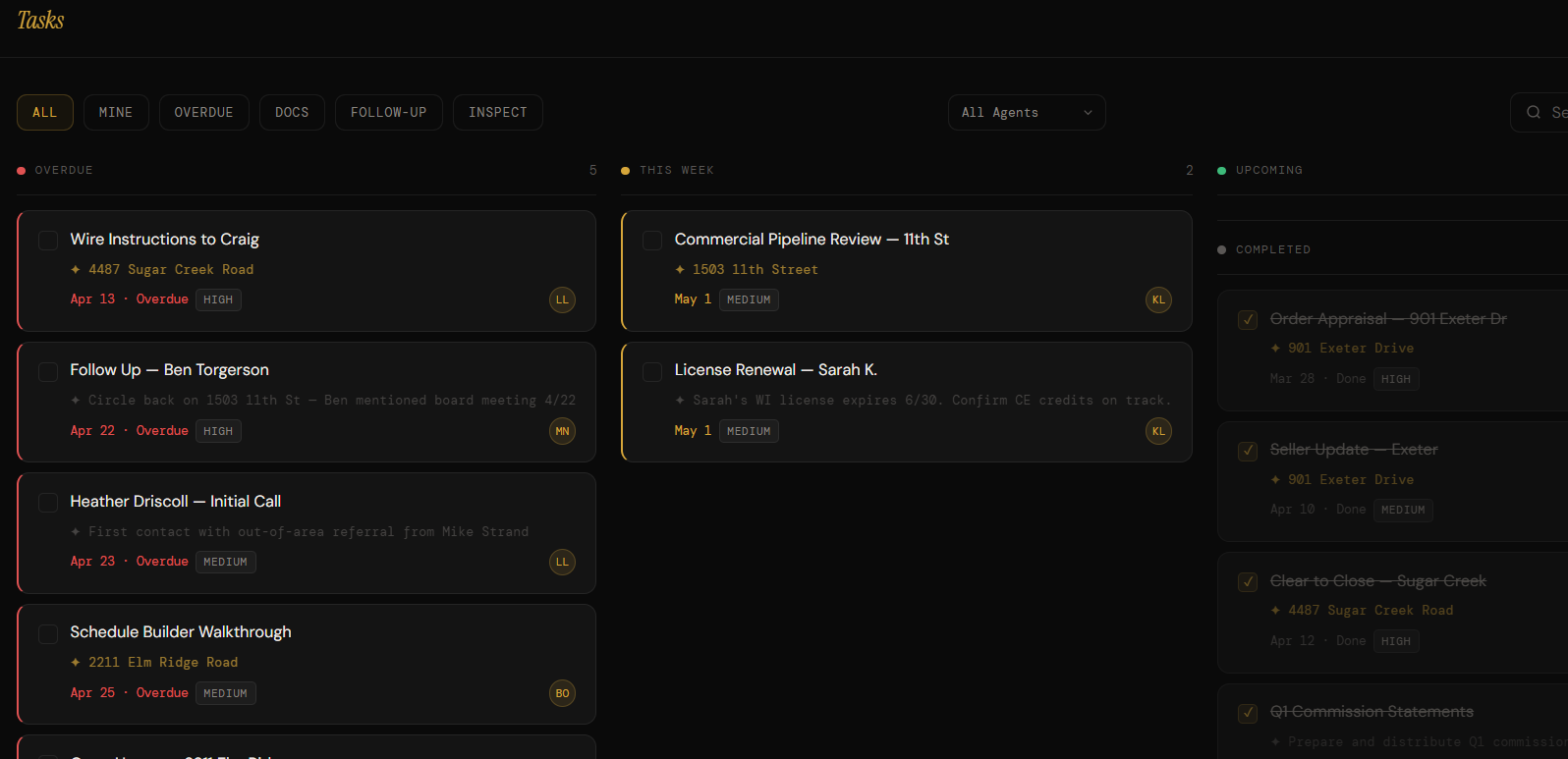Open Wire Instructions to Craig task title
This screenshot has height=759, width=1568.
pos(165,240)
